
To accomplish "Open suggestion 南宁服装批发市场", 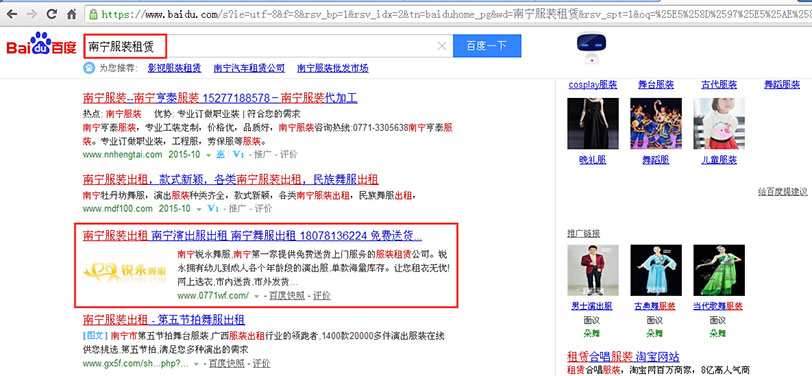I will 332,68.
